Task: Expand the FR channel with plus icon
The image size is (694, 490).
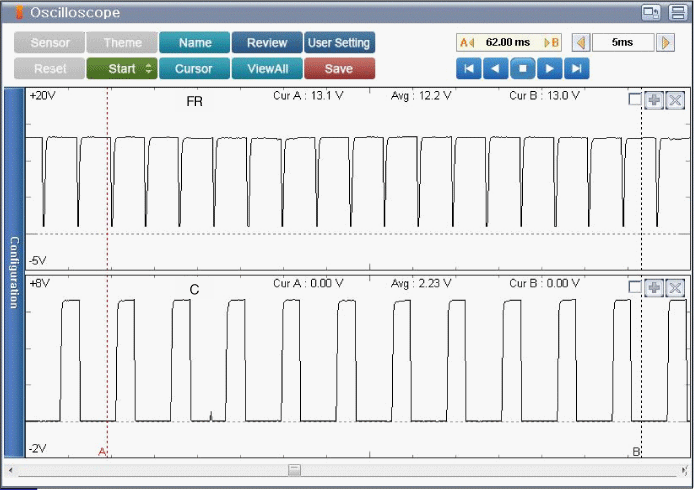Action: [654, 100]
